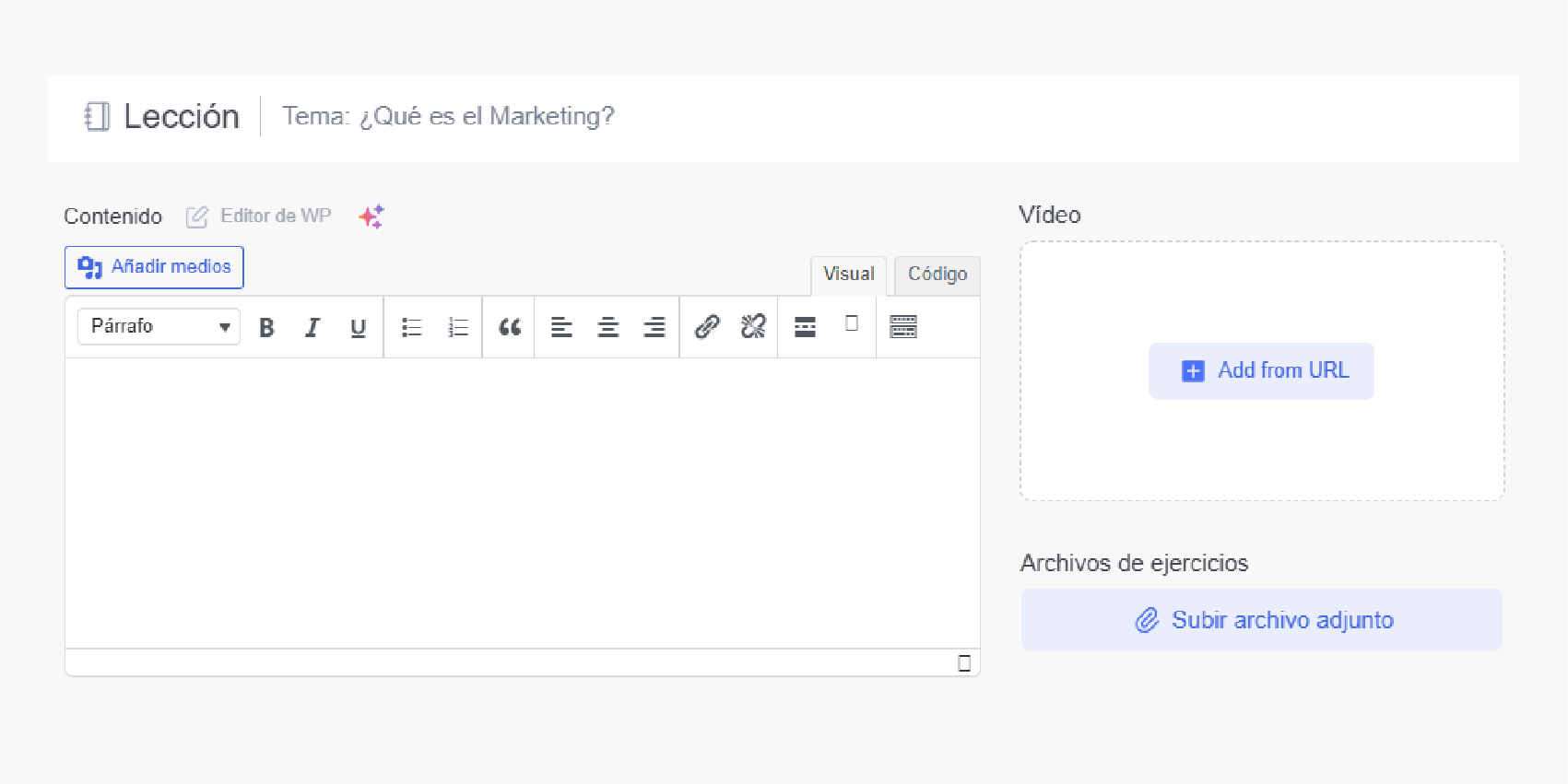Insert a bulleted list
The width and height of the screenshot is (1568, 784).
(x=411, y=327)
